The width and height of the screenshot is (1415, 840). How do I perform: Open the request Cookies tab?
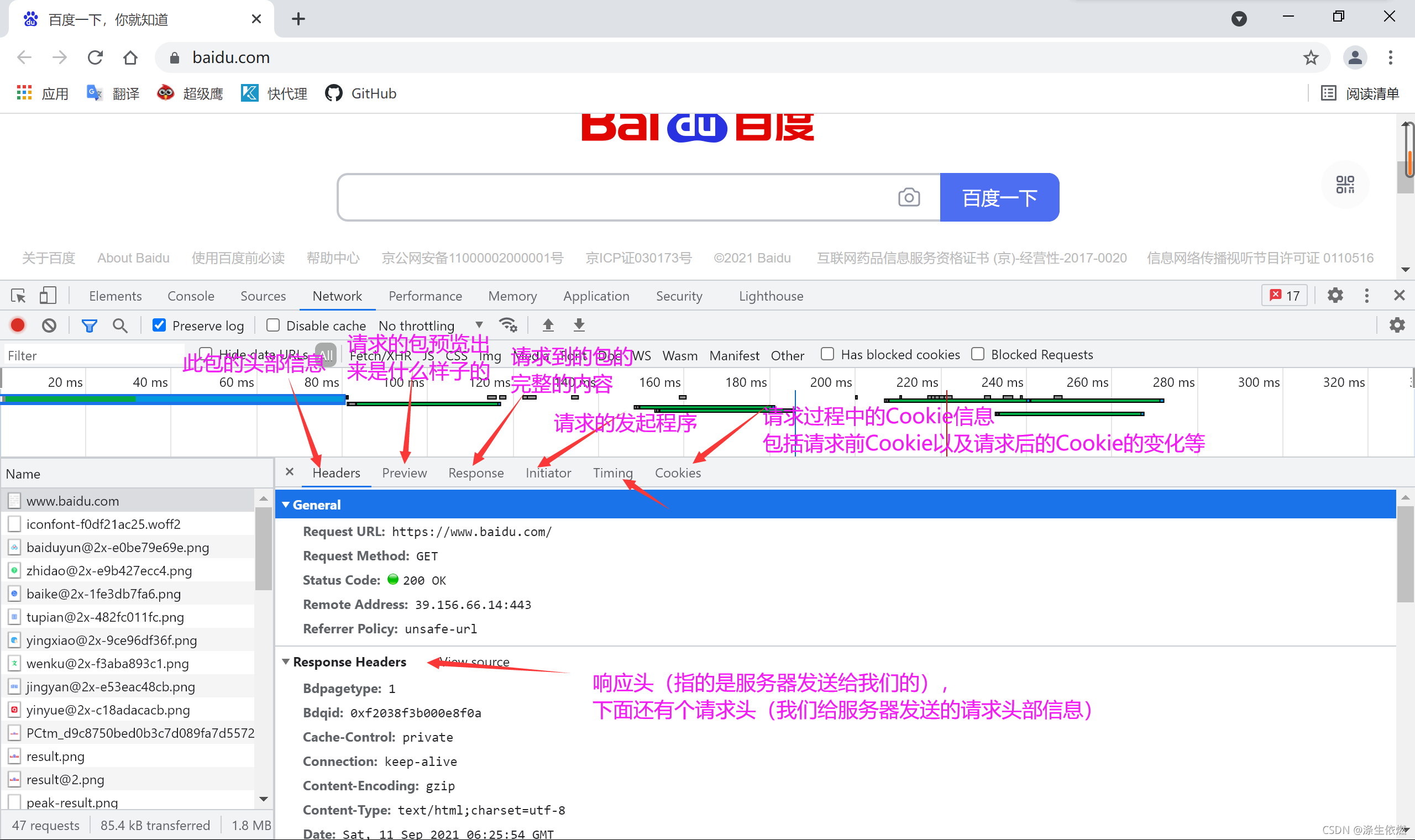coord(678,473)
